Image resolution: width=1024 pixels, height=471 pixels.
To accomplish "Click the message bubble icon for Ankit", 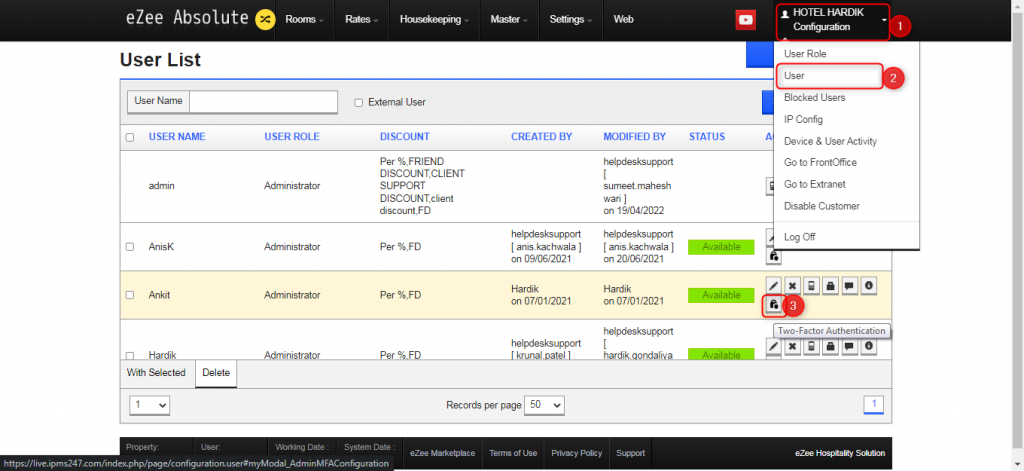I will (x=849, y=285).
